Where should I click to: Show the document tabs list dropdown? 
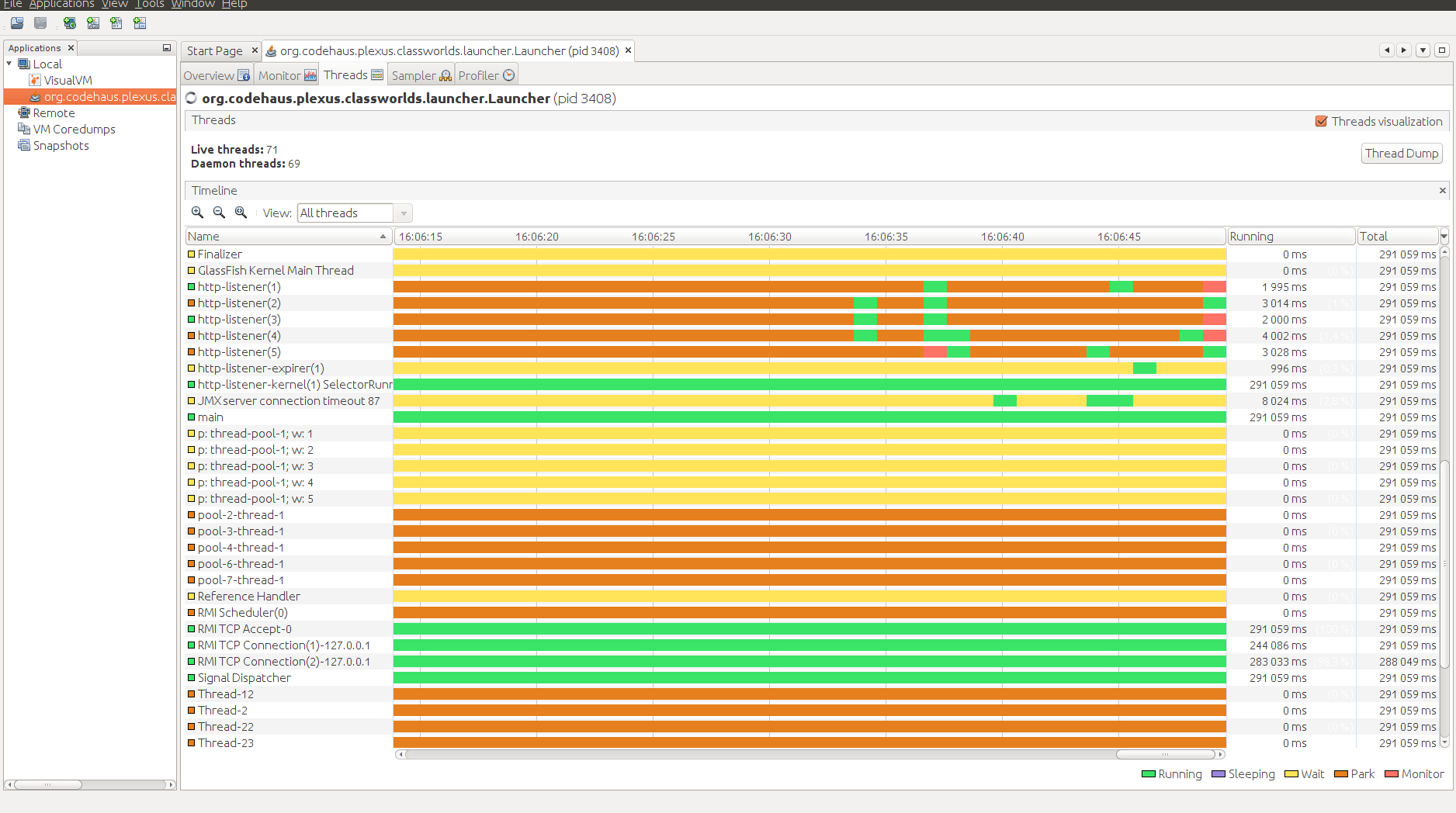[1423, 50]
